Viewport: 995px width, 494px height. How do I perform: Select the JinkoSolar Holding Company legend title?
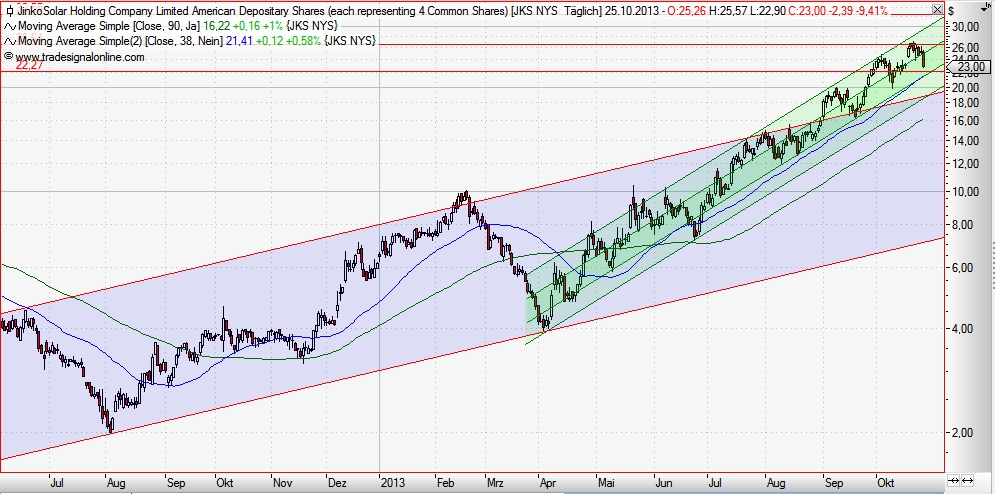263,10
